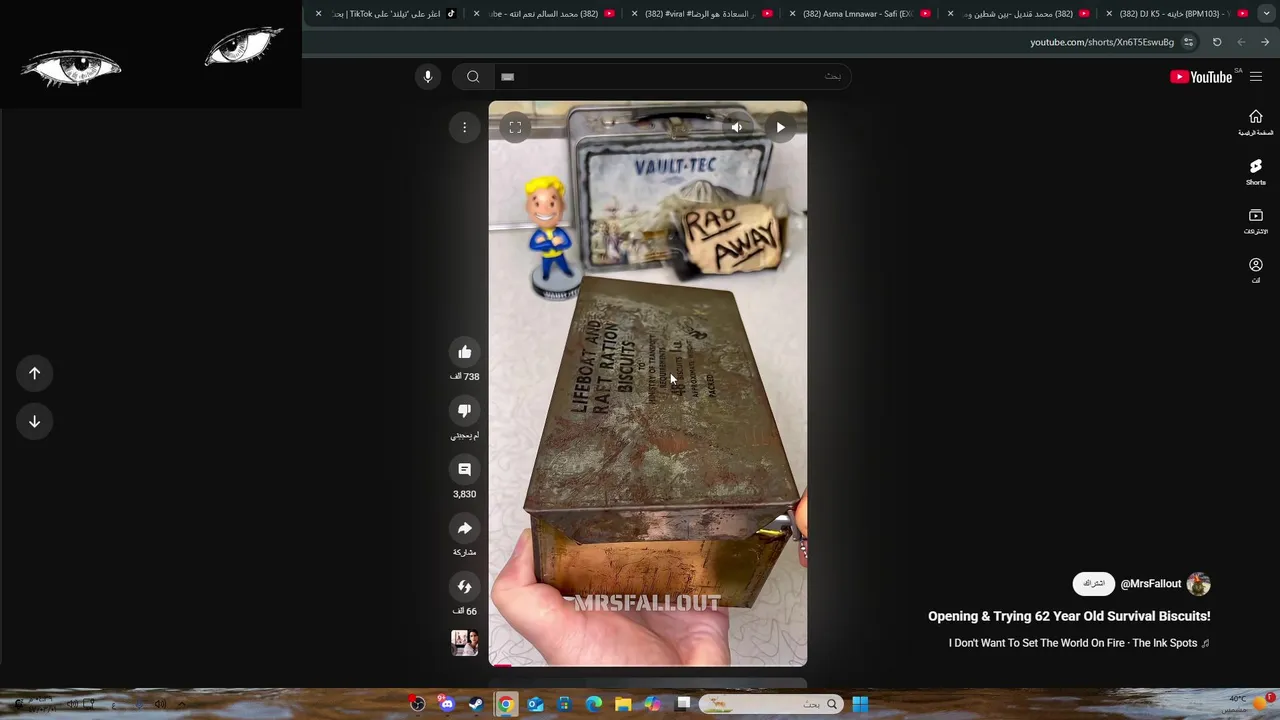Click the youtube.com/shorts address bar URL

pyautogui.click(x=1101, y=42)
